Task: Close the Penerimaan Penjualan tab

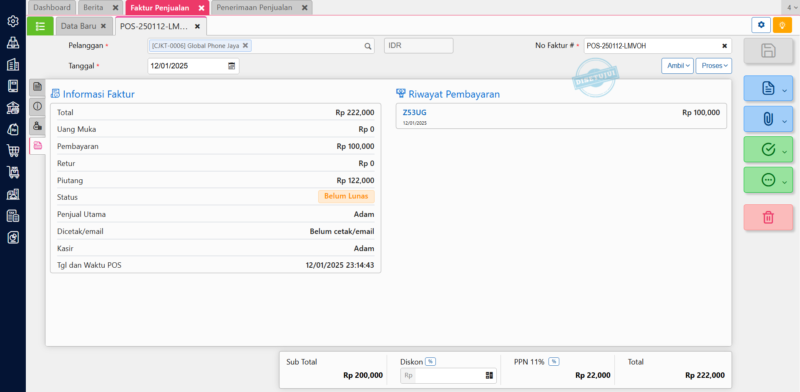Action: (x=304, y=8)
